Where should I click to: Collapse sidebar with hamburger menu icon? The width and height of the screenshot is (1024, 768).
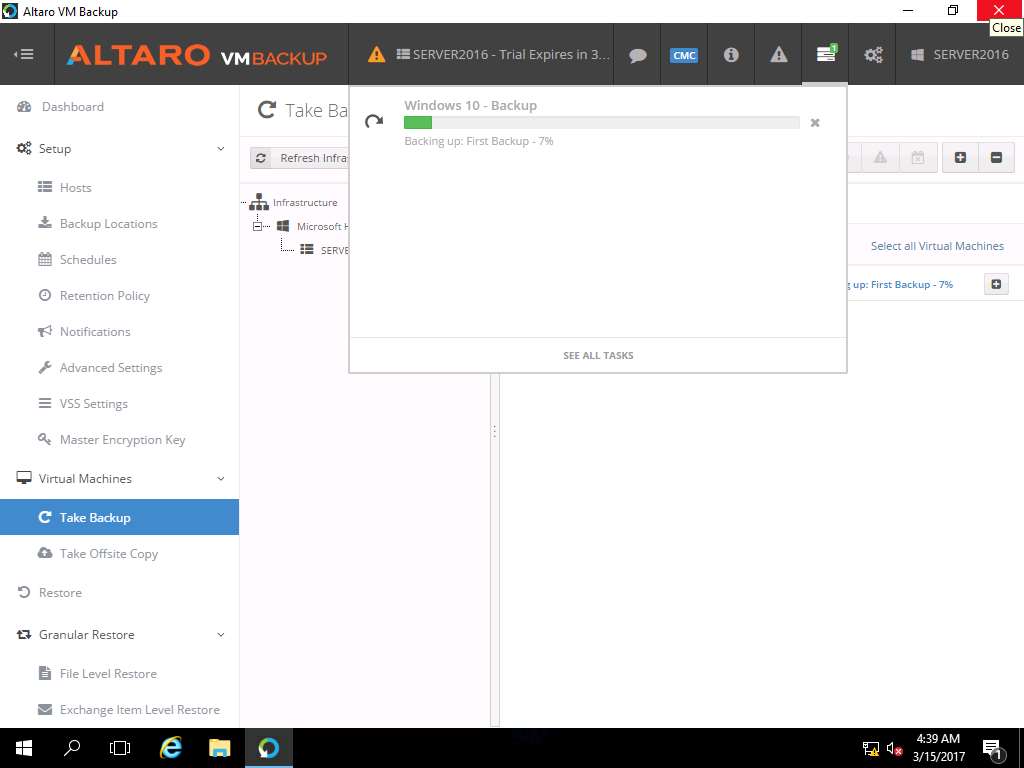coord(24,54)
